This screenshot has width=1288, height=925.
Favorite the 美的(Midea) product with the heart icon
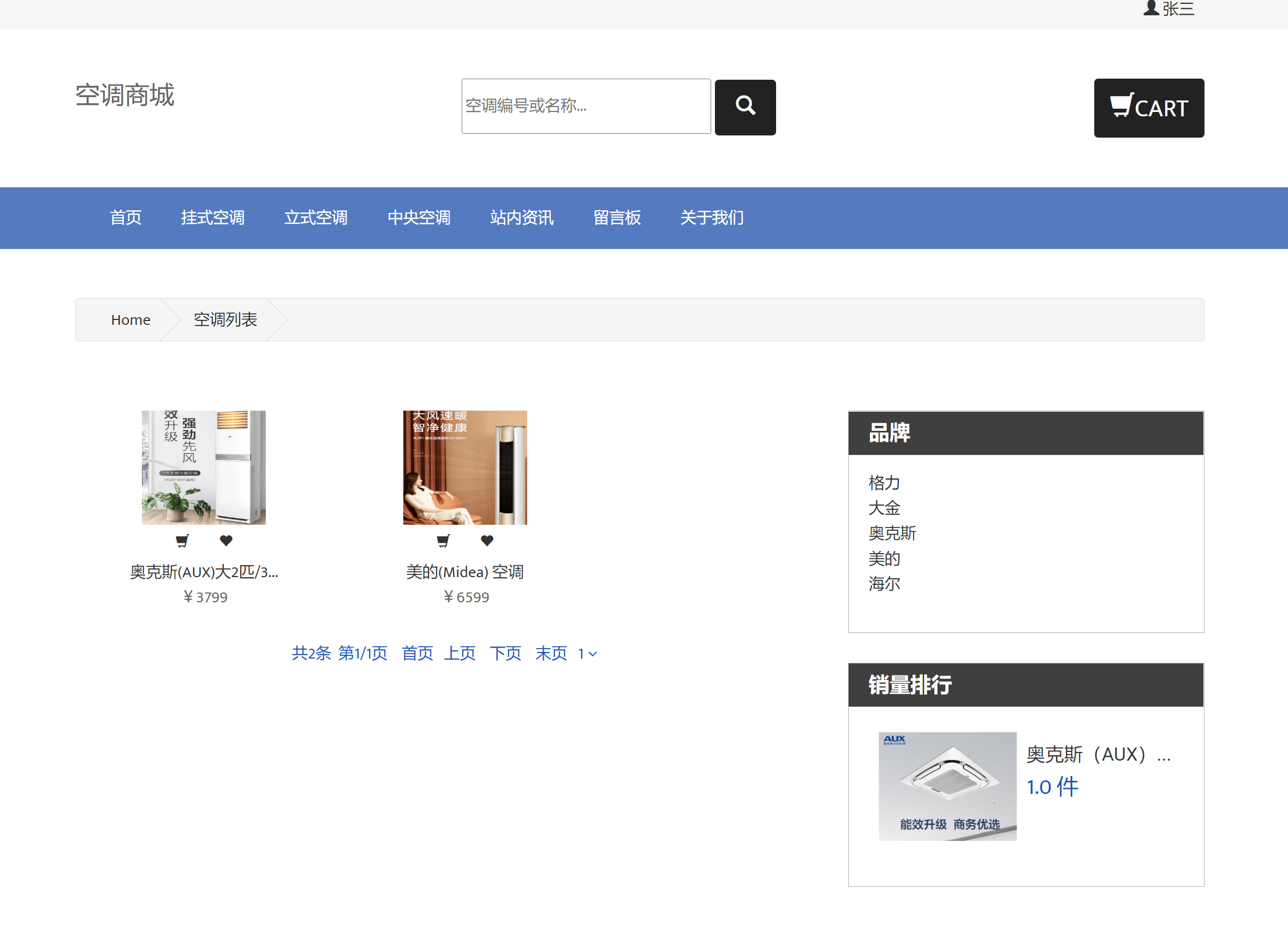487,541
